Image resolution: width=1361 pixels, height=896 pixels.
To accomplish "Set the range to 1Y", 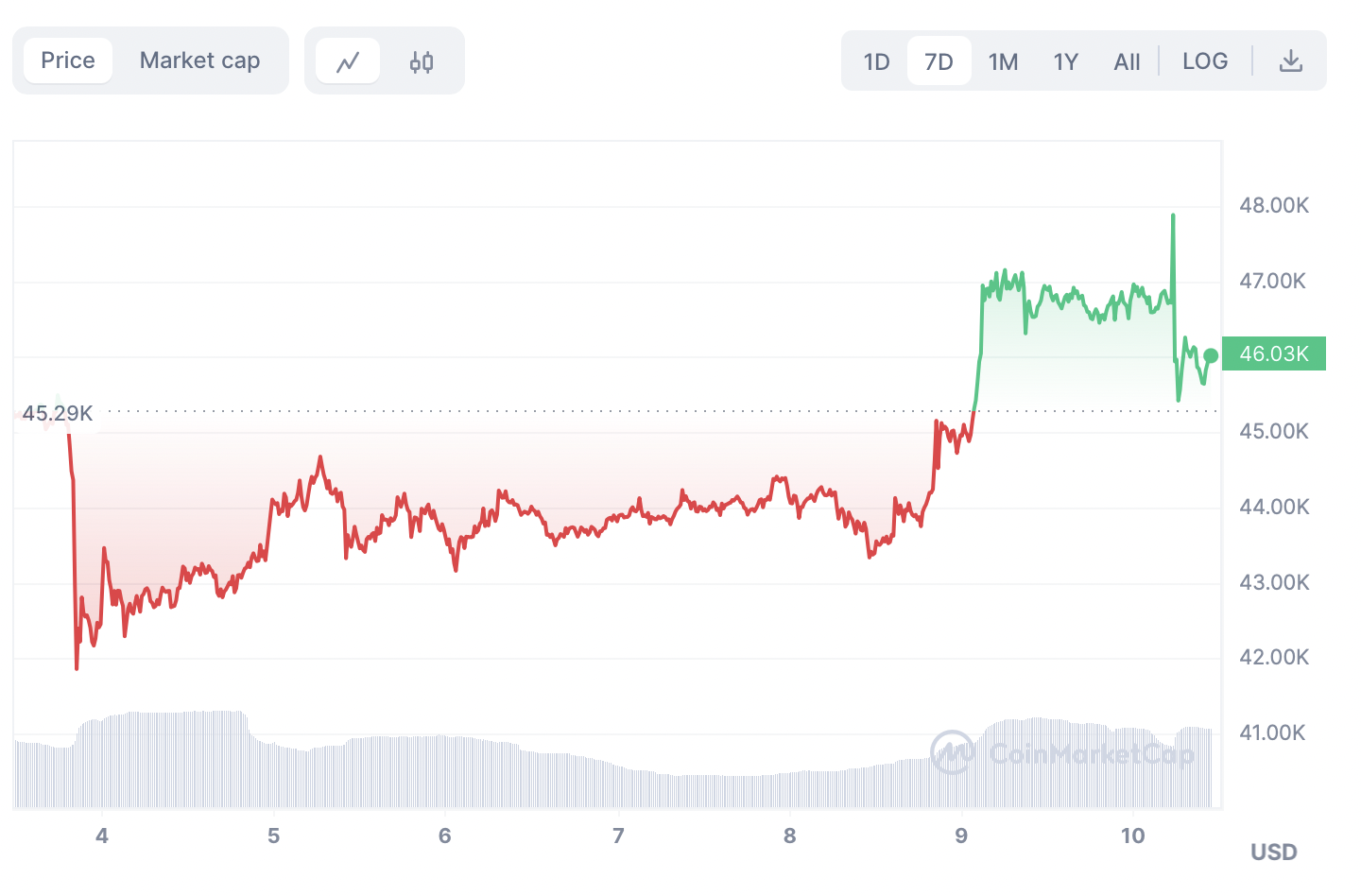I will [x=1065, y=62].
